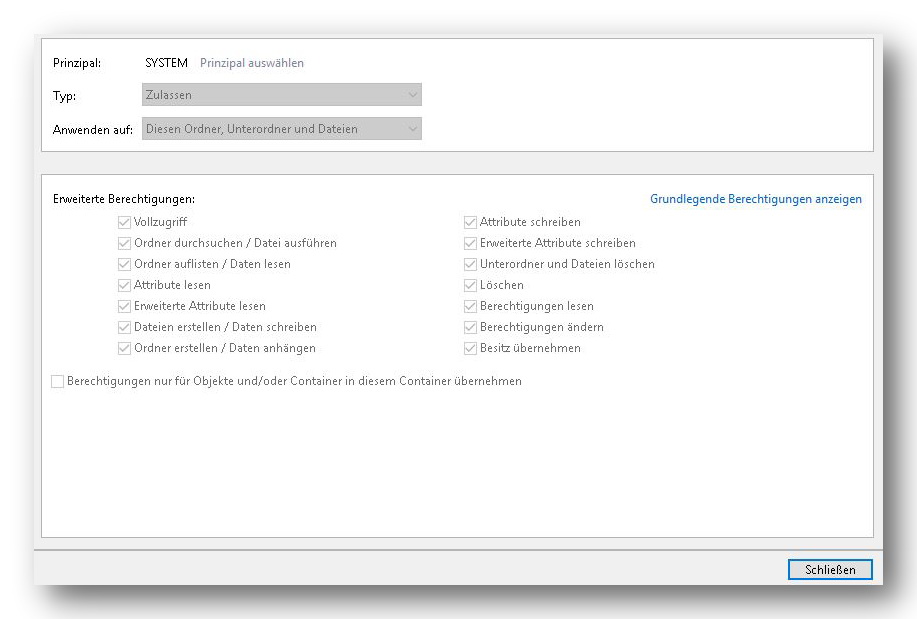Click the Prinzipal auswählen link
The height and width of the screenshot is (619, 917).
point(251,63)
